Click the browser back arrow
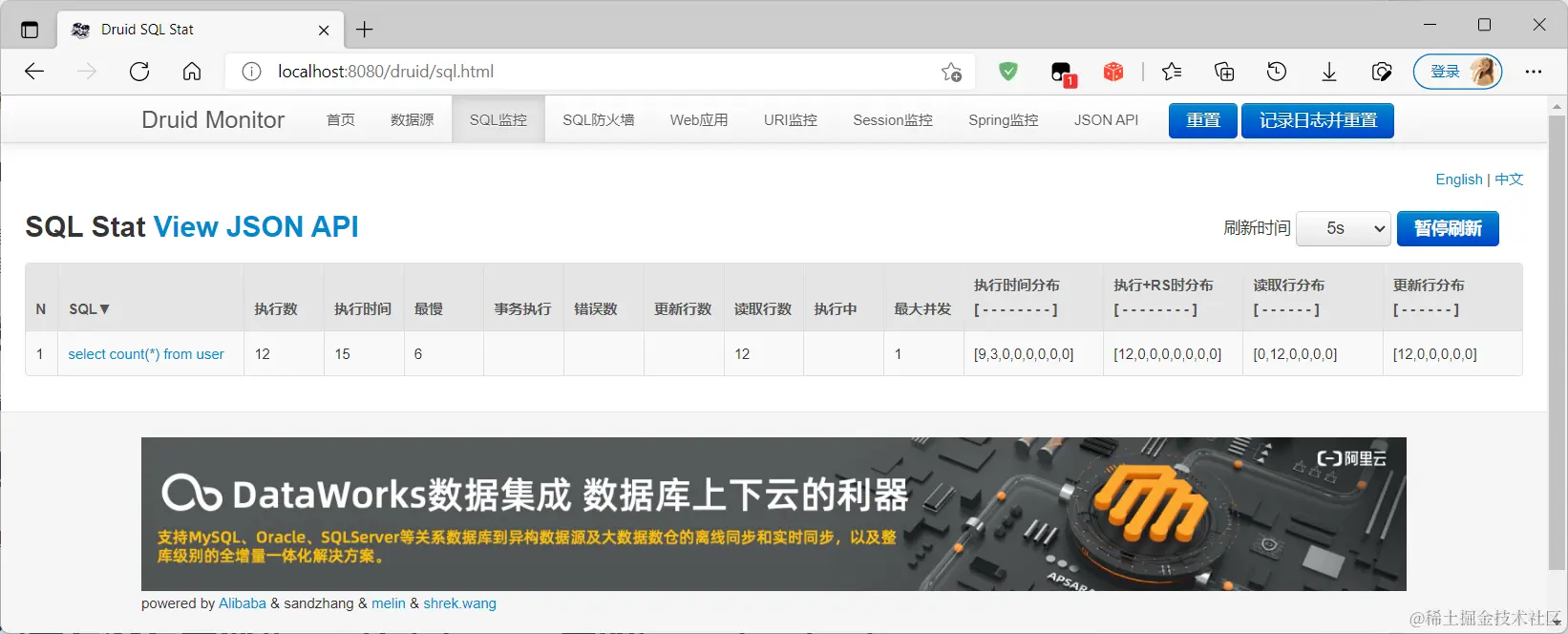 (34, 72)
